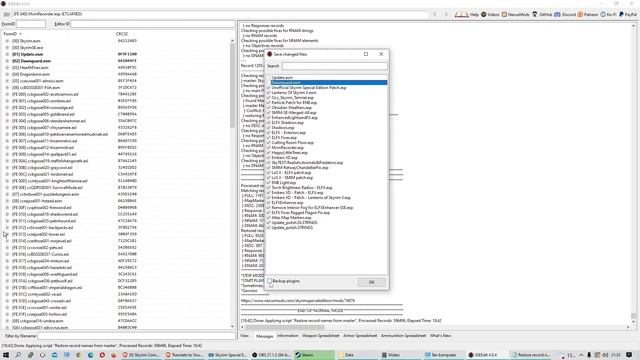Uncheck Obsidian Weathers.esp in save list
The height and width of the screenshot is (360, 640).
click(x=269, y=108)
